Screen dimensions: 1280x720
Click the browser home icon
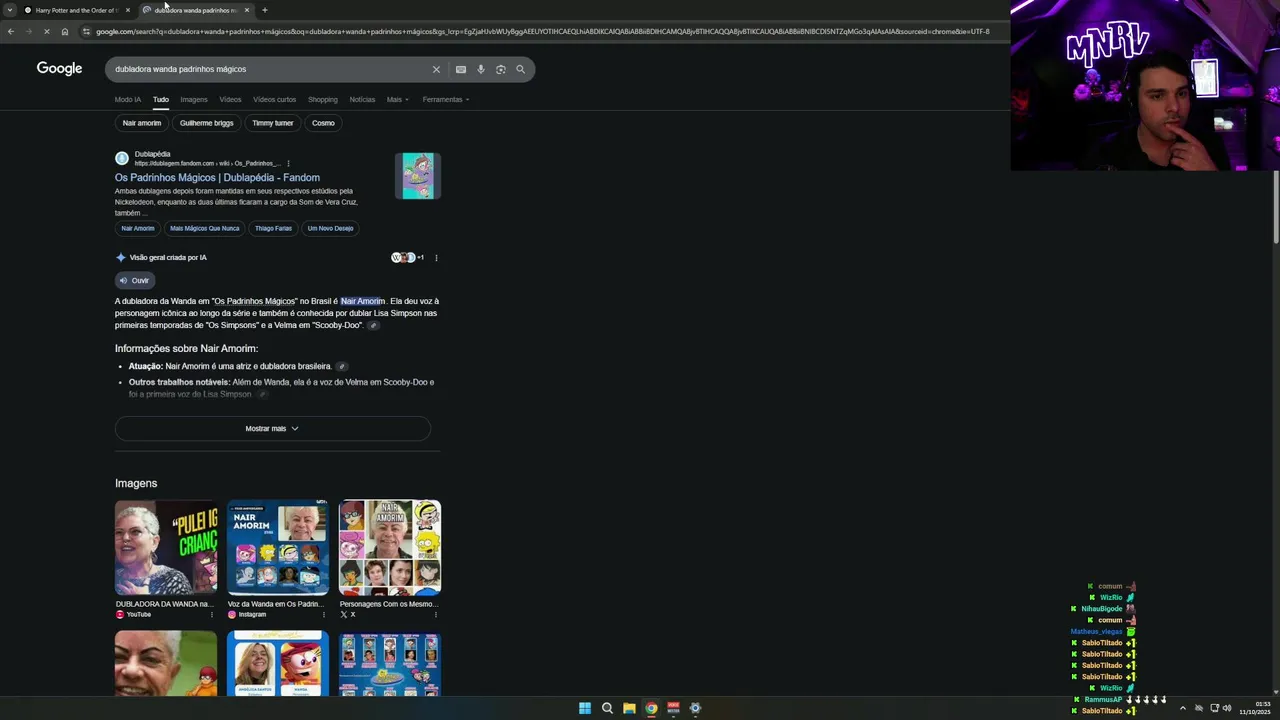65,31
